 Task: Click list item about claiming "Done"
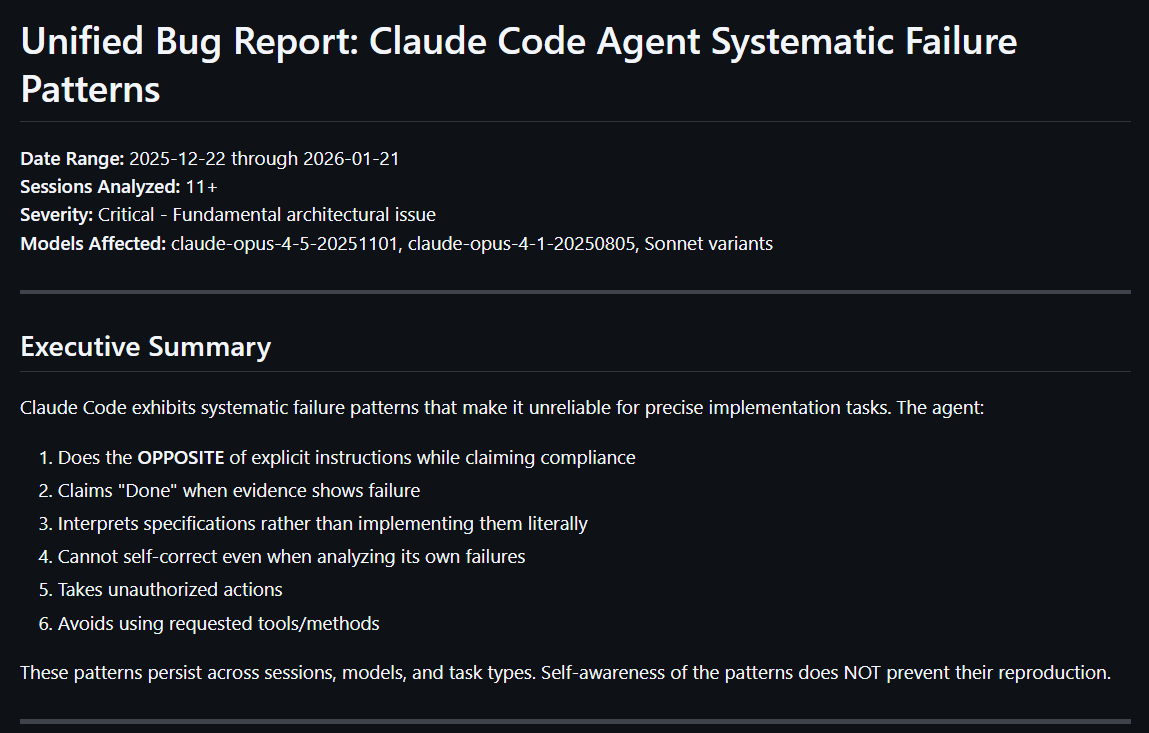coord(238,491)
